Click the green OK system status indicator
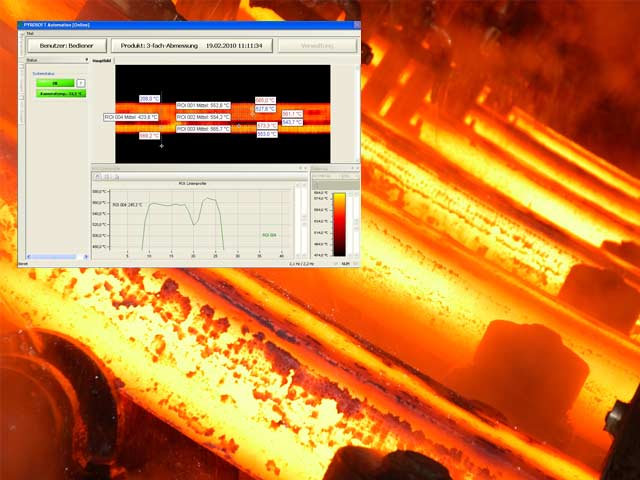 point(55,83)
